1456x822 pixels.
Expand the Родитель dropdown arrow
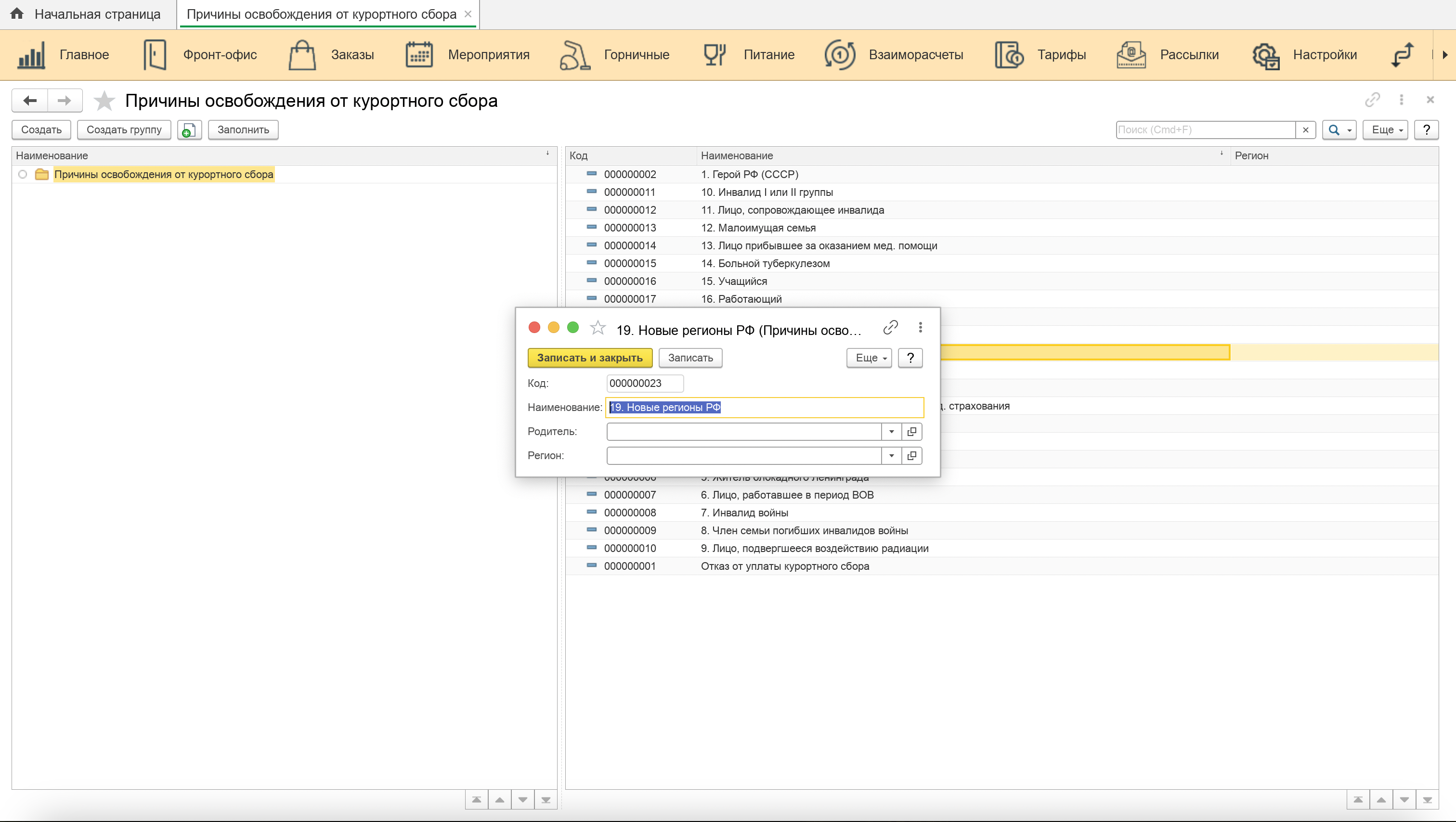891,432
